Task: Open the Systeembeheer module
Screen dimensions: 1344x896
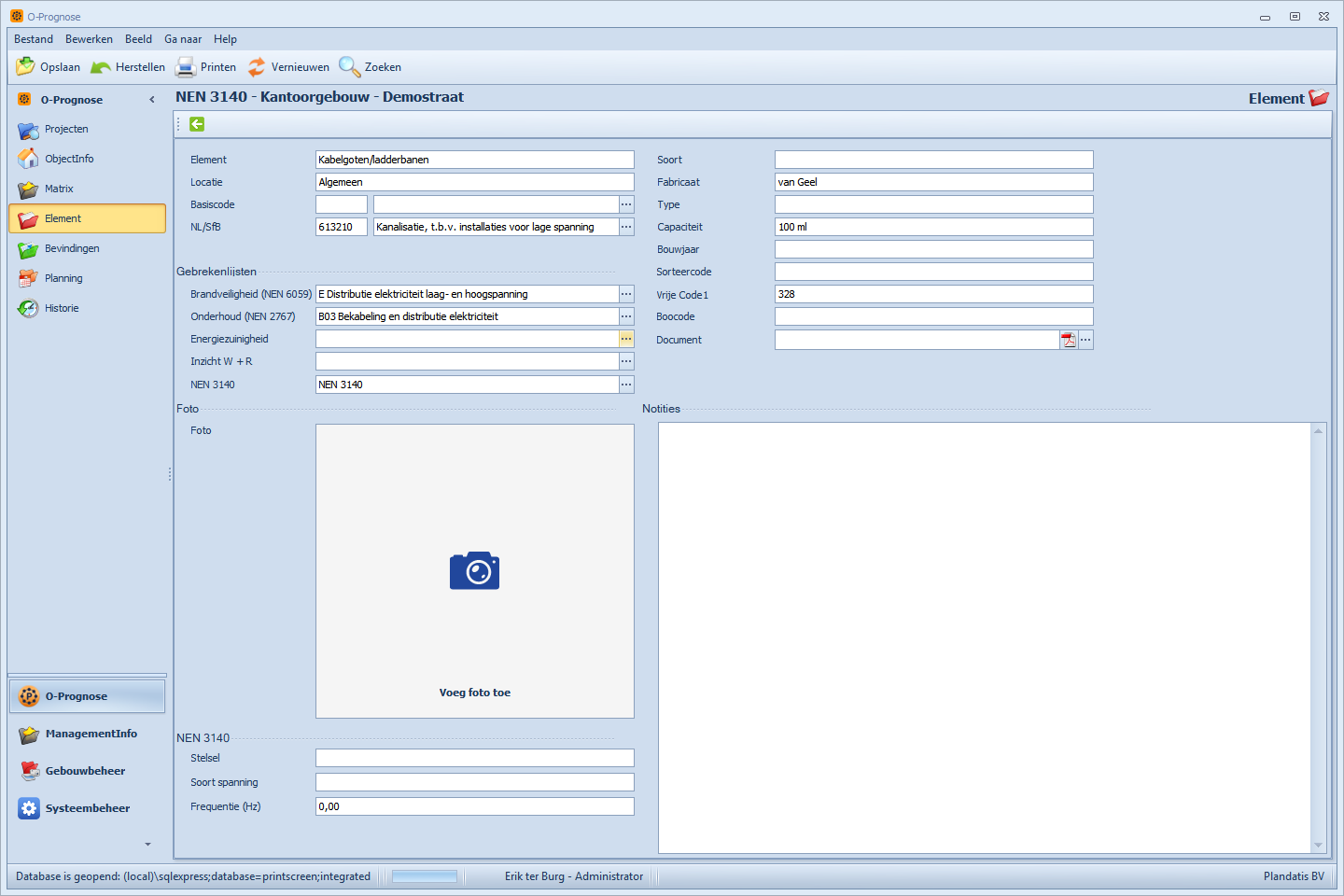Action: (87, 808)
